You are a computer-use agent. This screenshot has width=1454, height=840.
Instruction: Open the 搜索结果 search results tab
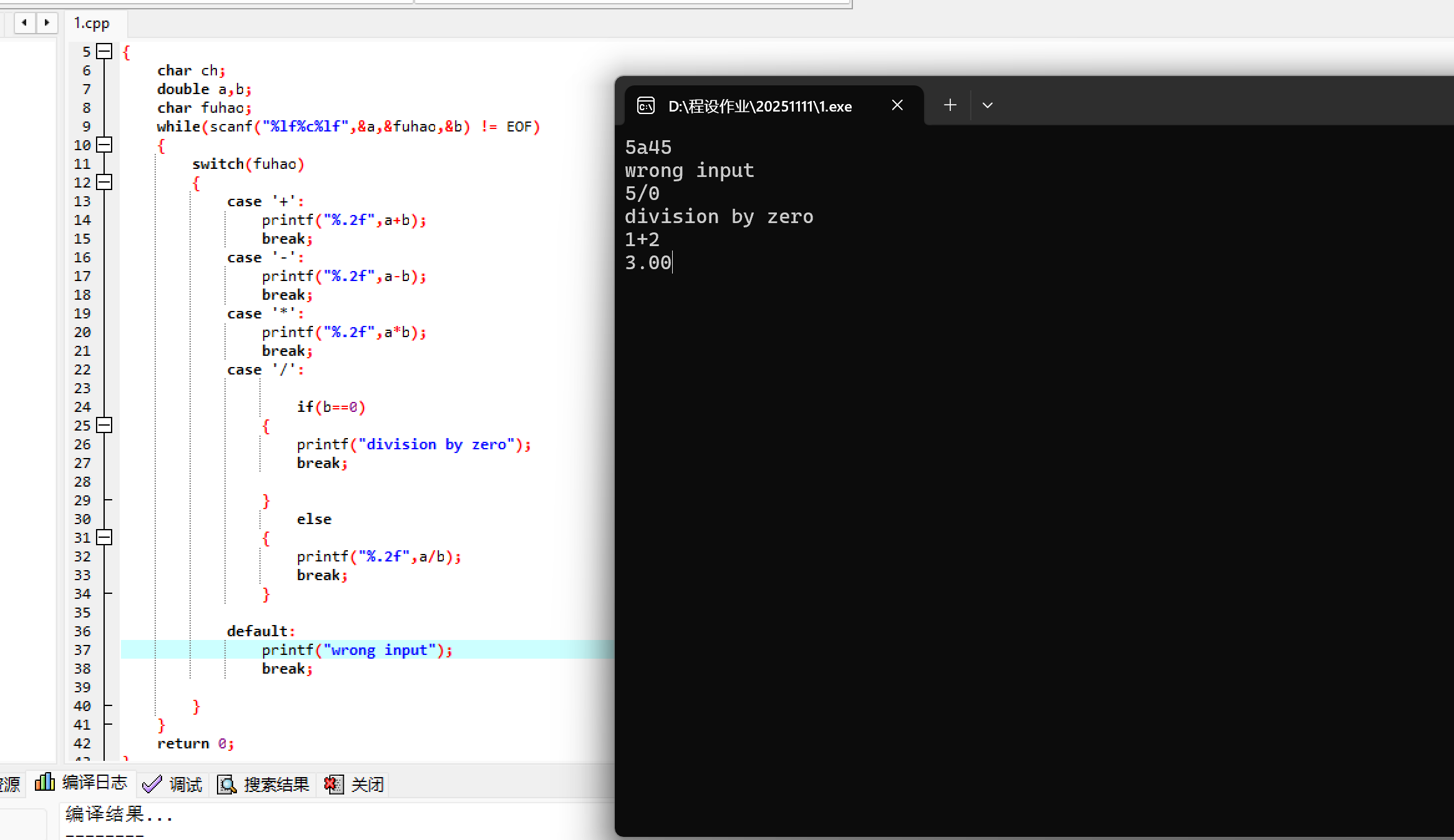tap(276, 785)
